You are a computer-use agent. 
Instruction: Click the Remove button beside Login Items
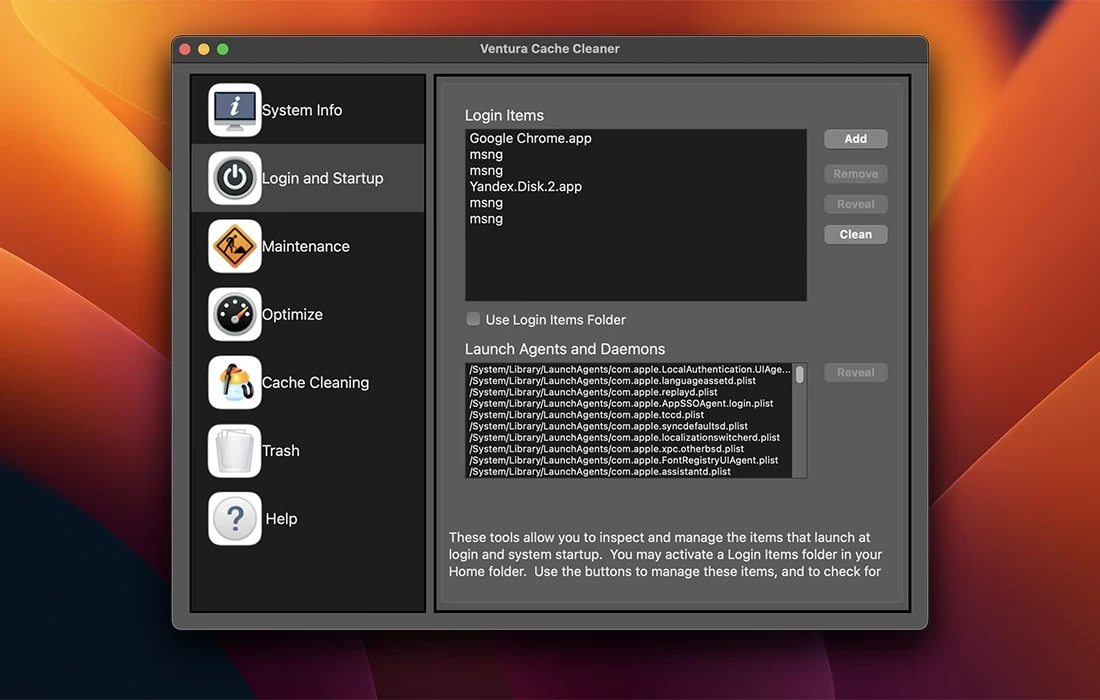coord(855,174)
